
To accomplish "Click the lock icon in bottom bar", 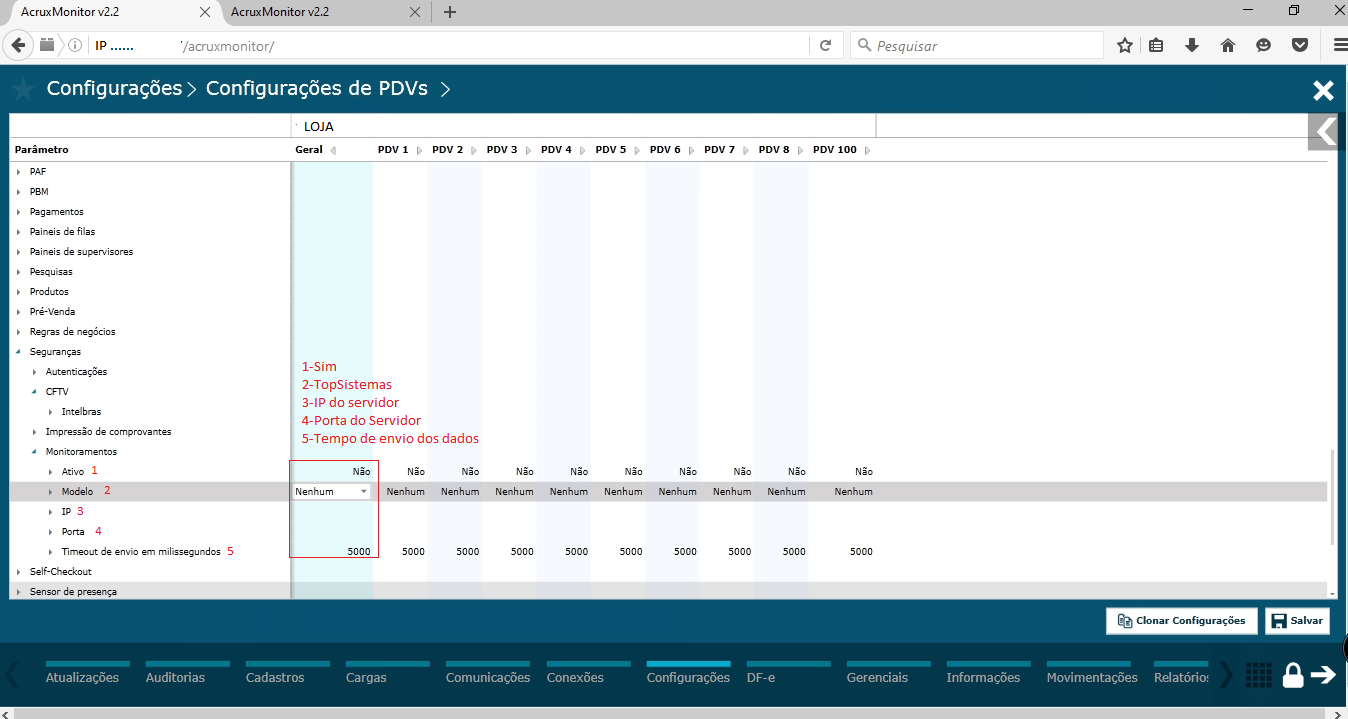I will click(x=1293, y=676).
